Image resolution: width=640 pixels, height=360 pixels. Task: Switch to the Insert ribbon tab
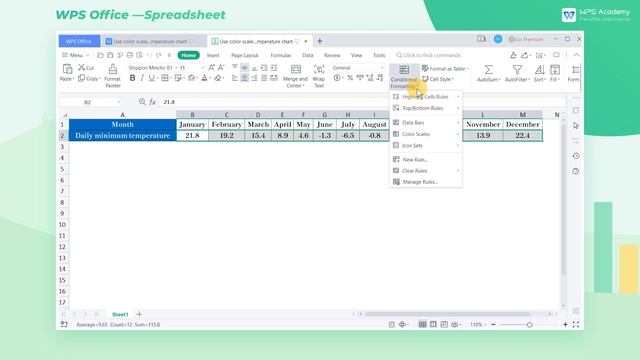click(213, 55)
